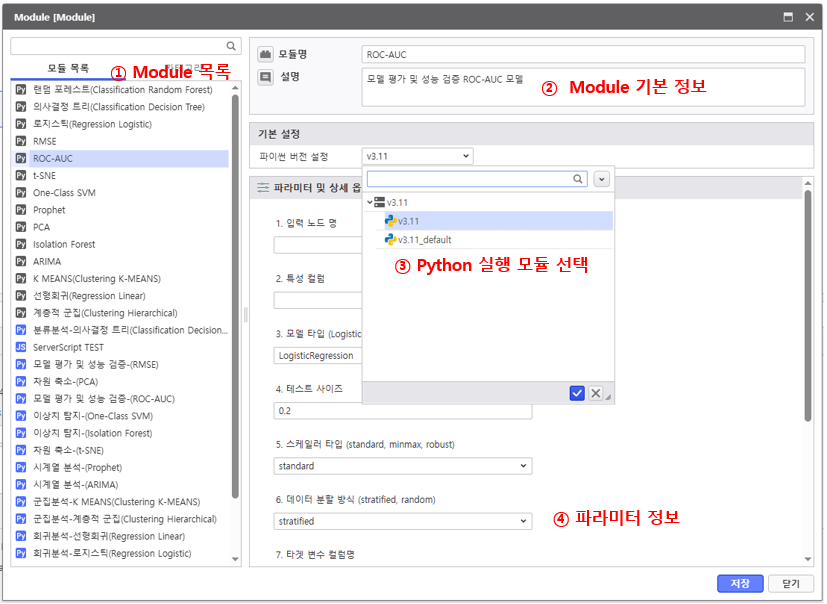Collapse the v3.11 server tree node
This screenshot has width=827, height=604.
(369, 203)
